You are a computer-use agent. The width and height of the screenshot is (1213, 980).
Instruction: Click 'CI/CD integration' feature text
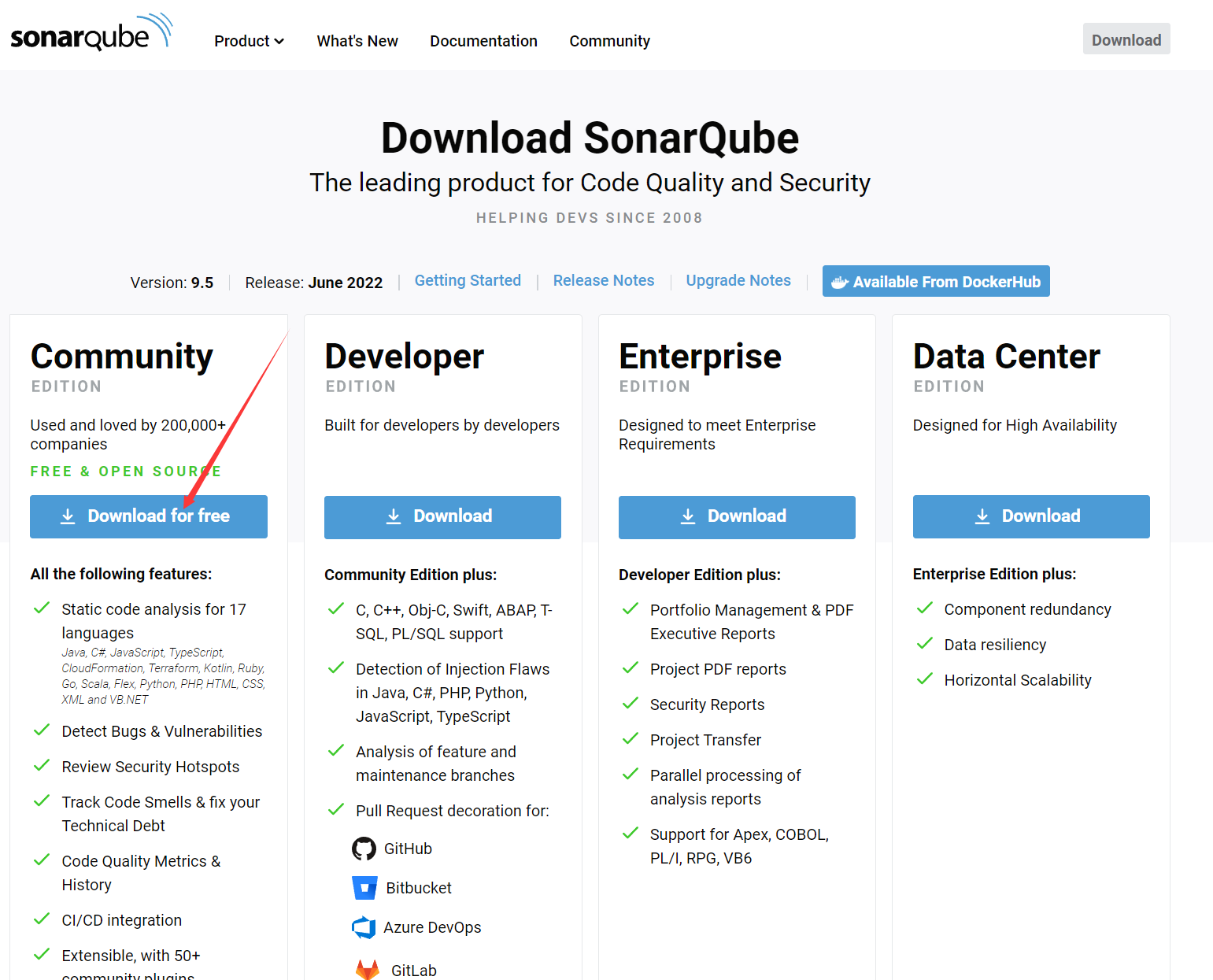(x=122, y=920)
